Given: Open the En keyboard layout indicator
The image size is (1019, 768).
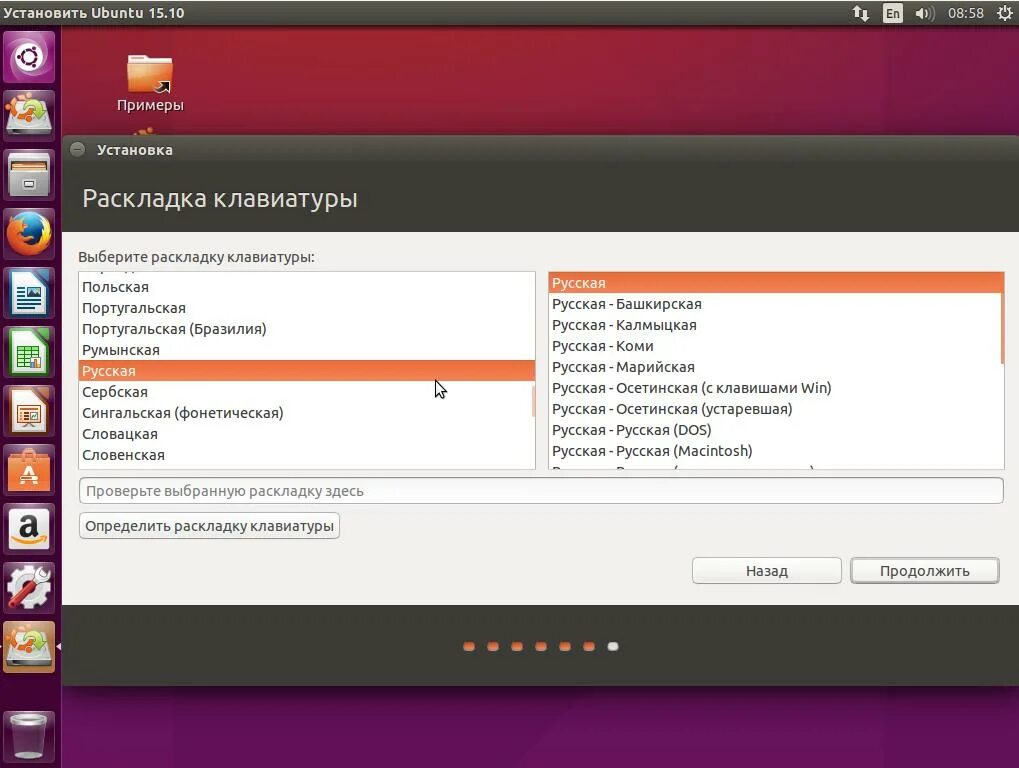Looking at the screenshot, I should [x=893, y=13].
